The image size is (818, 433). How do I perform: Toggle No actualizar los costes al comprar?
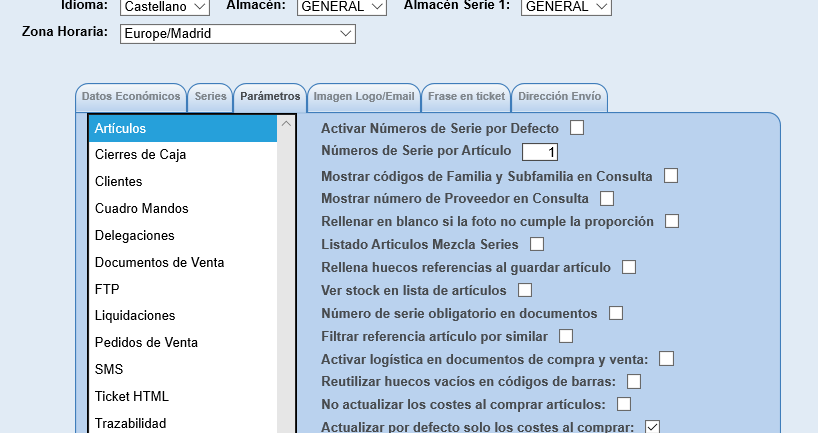point(624,404)
